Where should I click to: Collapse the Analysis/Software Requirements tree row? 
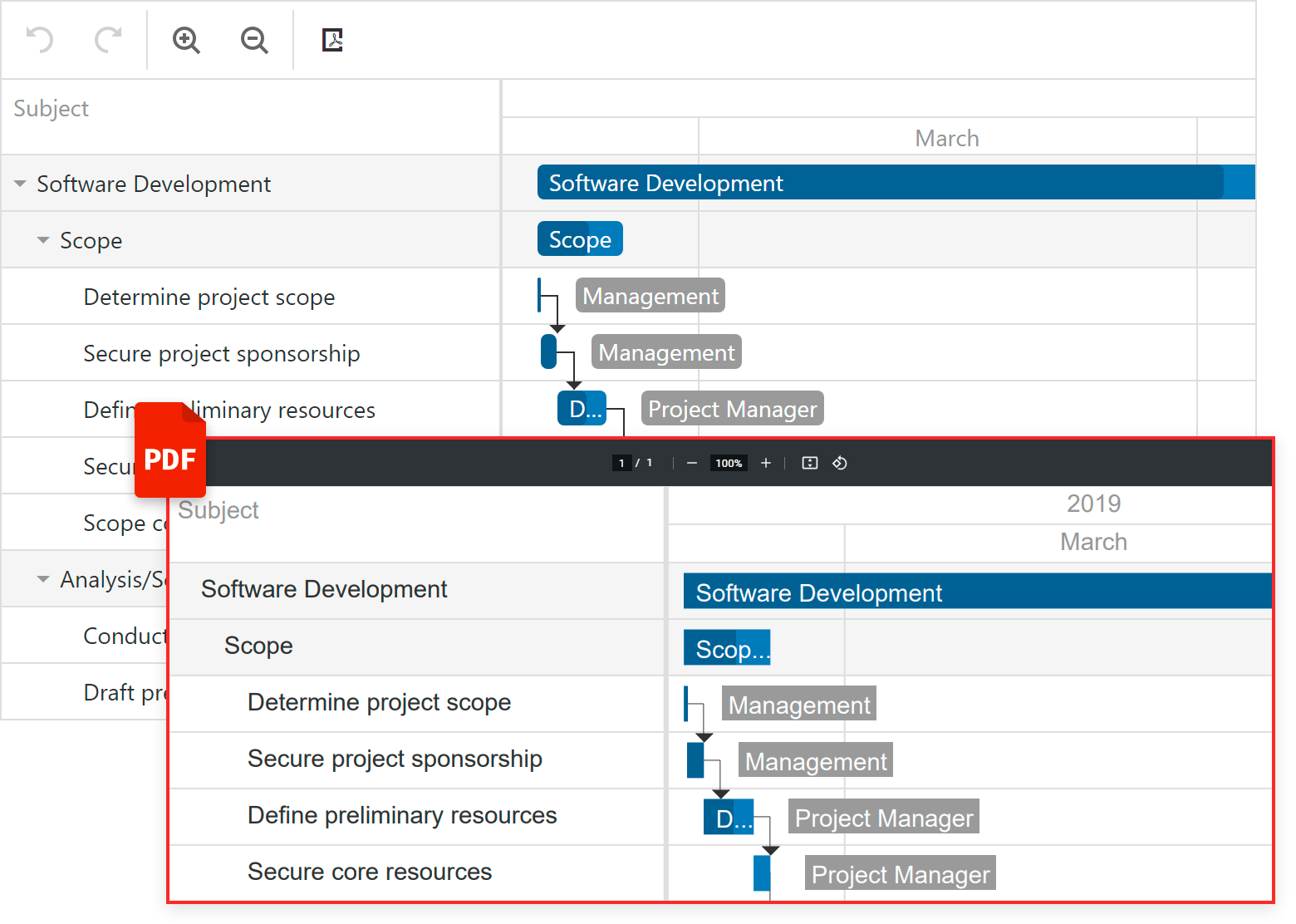coord(43,578)
